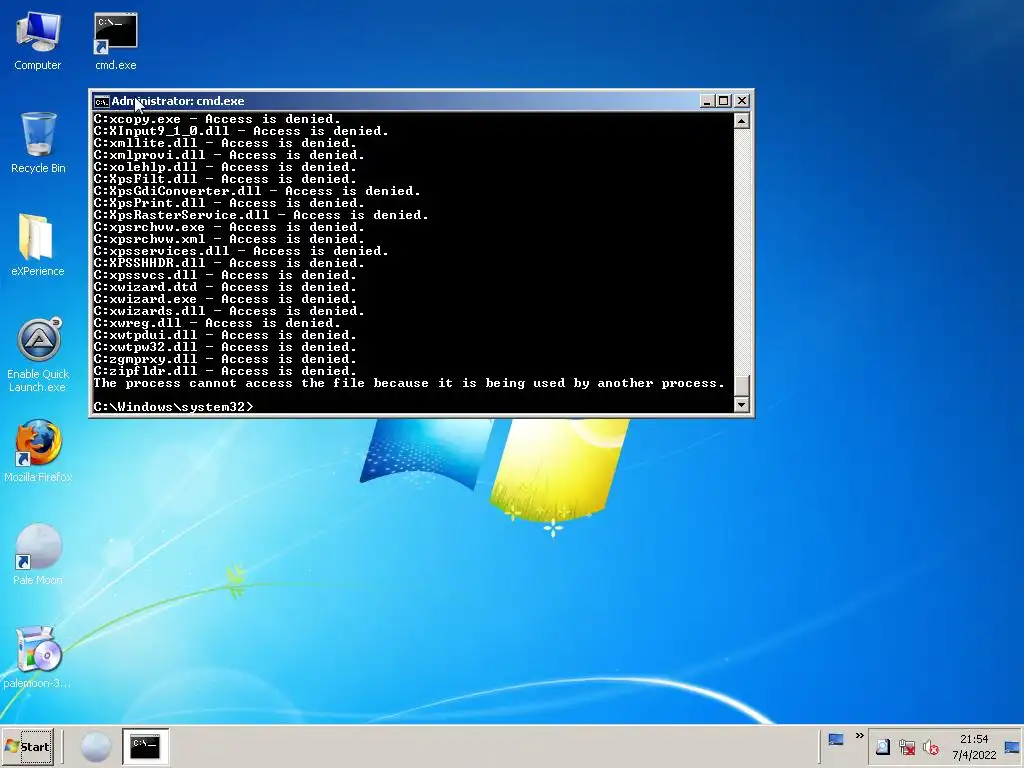Click the xpssvcs.dll output line

225,275
